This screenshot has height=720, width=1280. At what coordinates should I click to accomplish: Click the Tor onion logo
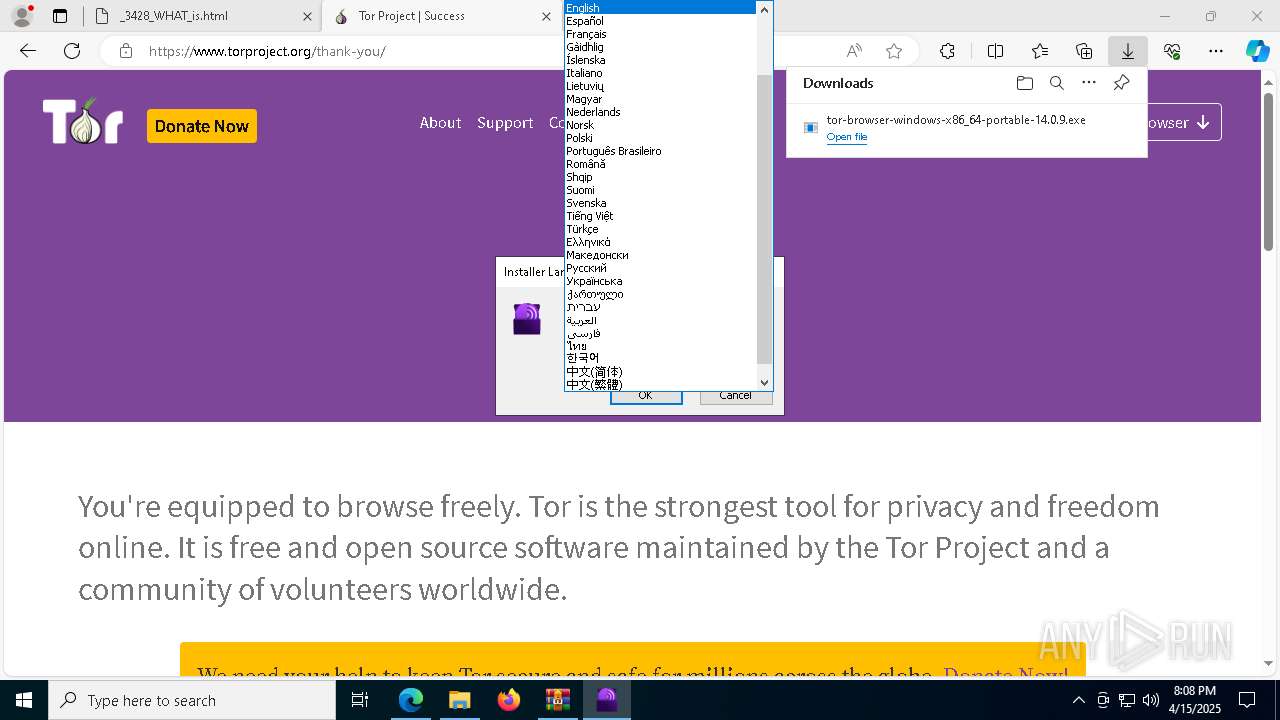83,122
